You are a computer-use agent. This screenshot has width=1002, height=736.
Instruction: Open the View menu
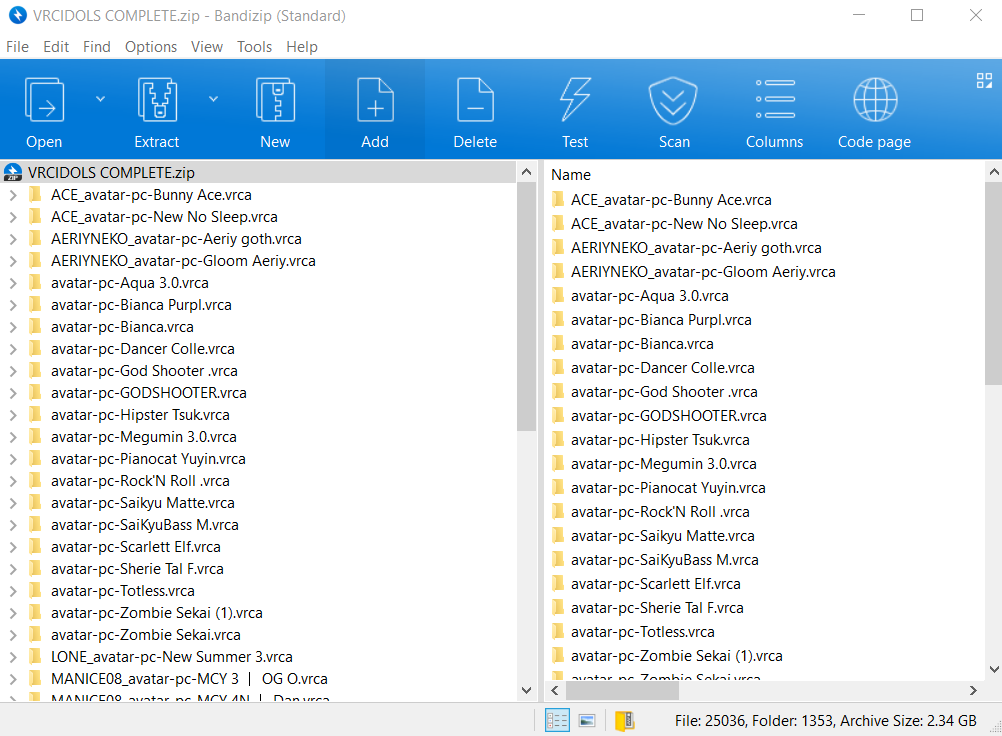pos(207,47)
